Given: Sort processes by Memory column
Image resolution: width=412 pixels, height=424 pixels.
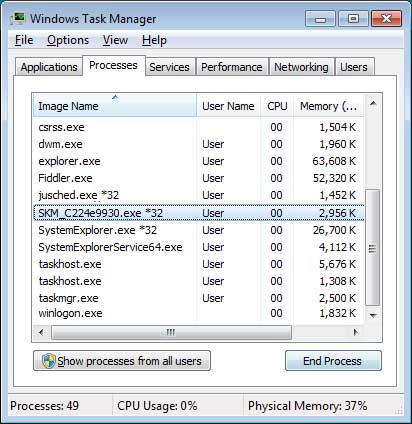Looking at the screenshot, I should pyautogui.click(x=329, y=106).
